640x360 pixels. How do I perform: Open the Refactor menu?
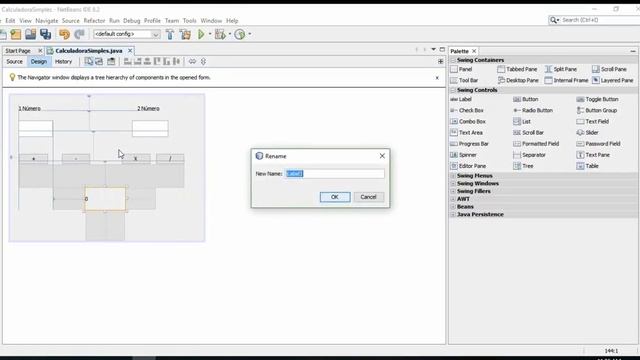(x=94, y=21)
